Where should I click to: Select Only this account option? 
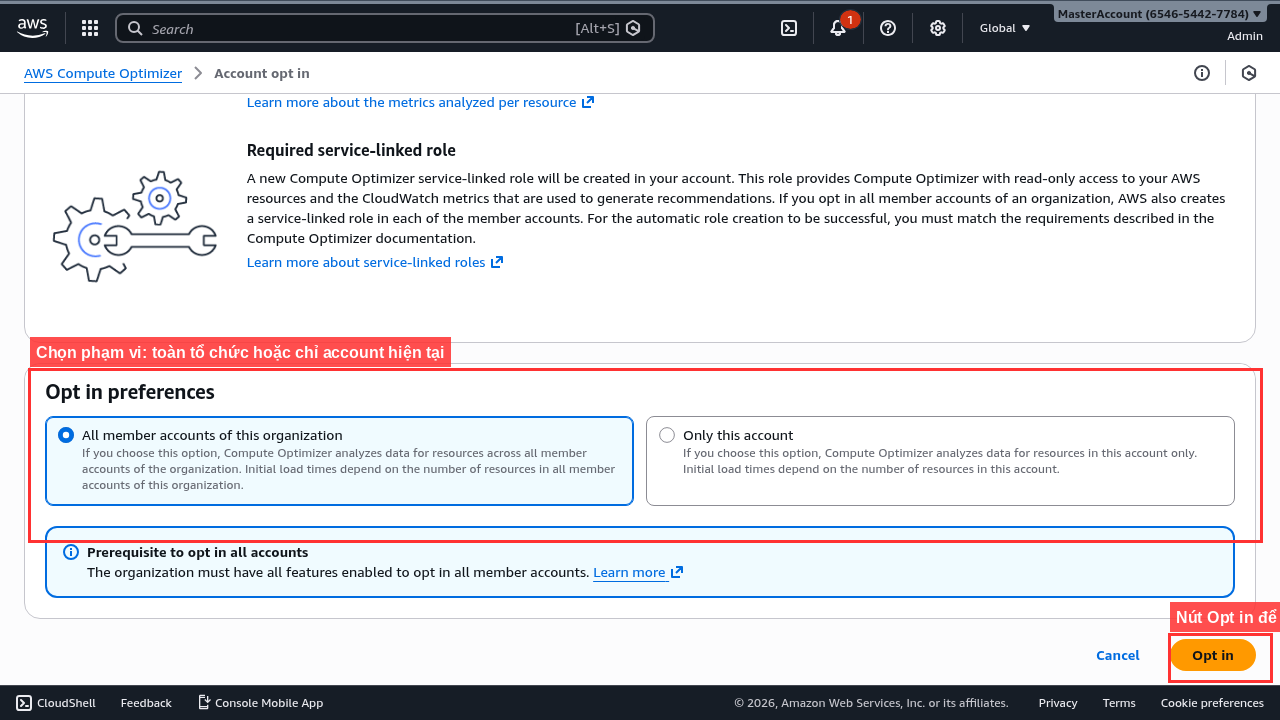[668, 435]
